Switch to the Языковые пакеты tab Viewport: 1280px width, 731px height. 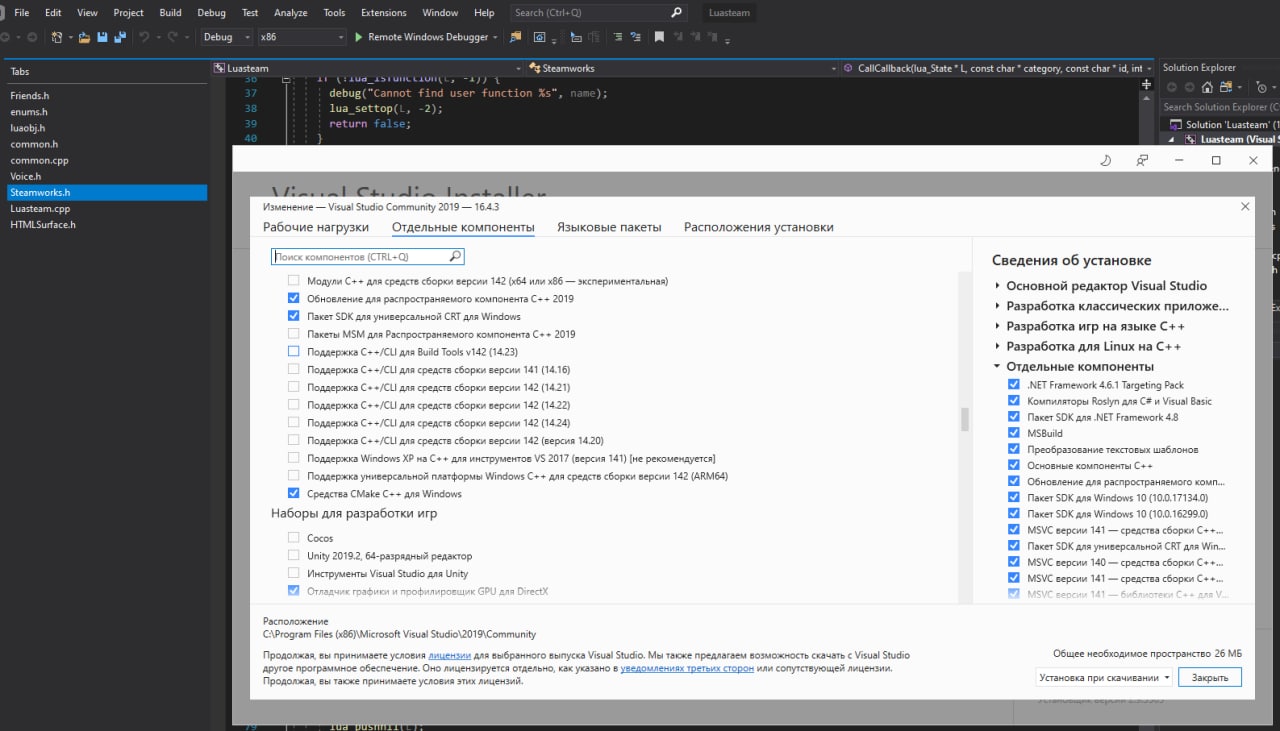(609, 227)
